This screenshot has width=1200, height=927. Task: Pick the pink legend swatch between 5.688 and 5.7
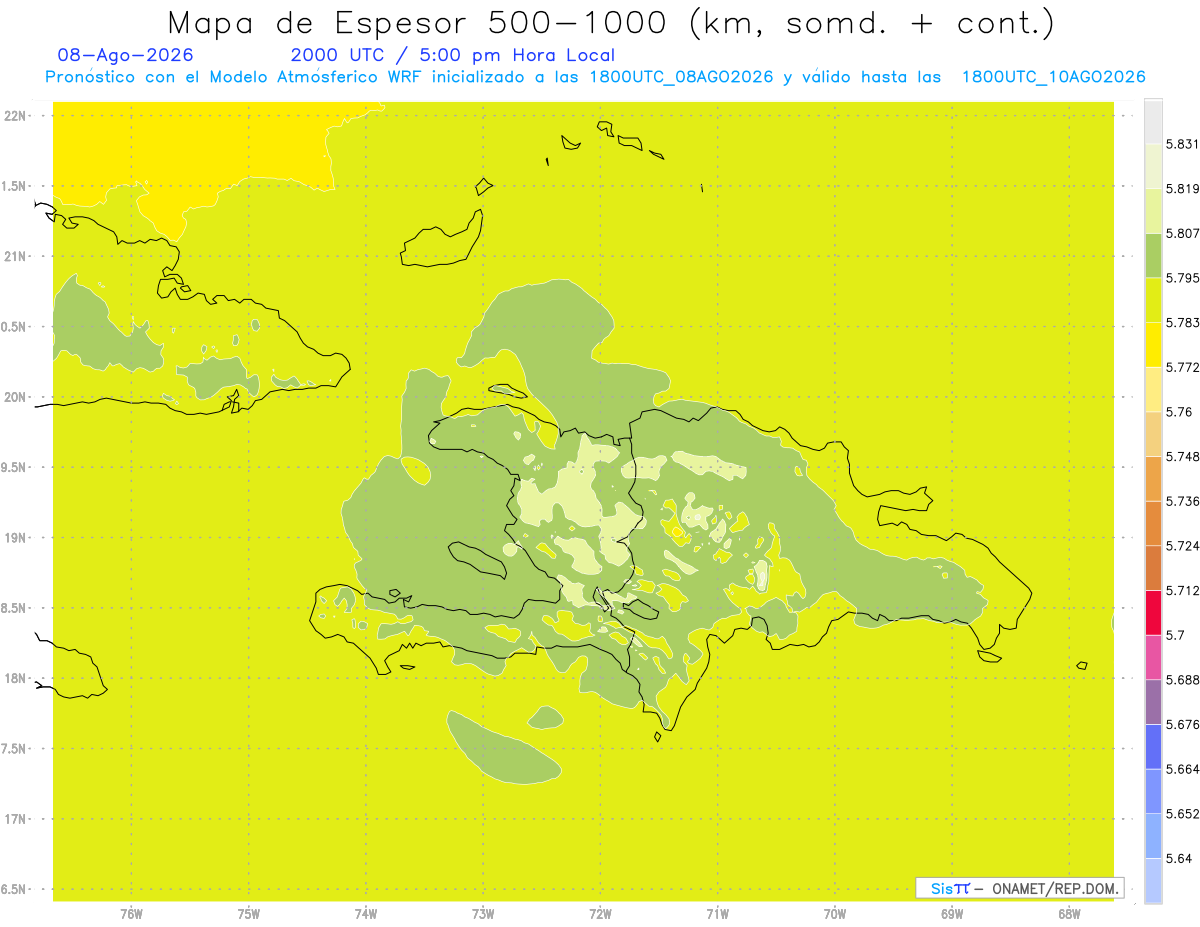click(x=1153, y=657)
